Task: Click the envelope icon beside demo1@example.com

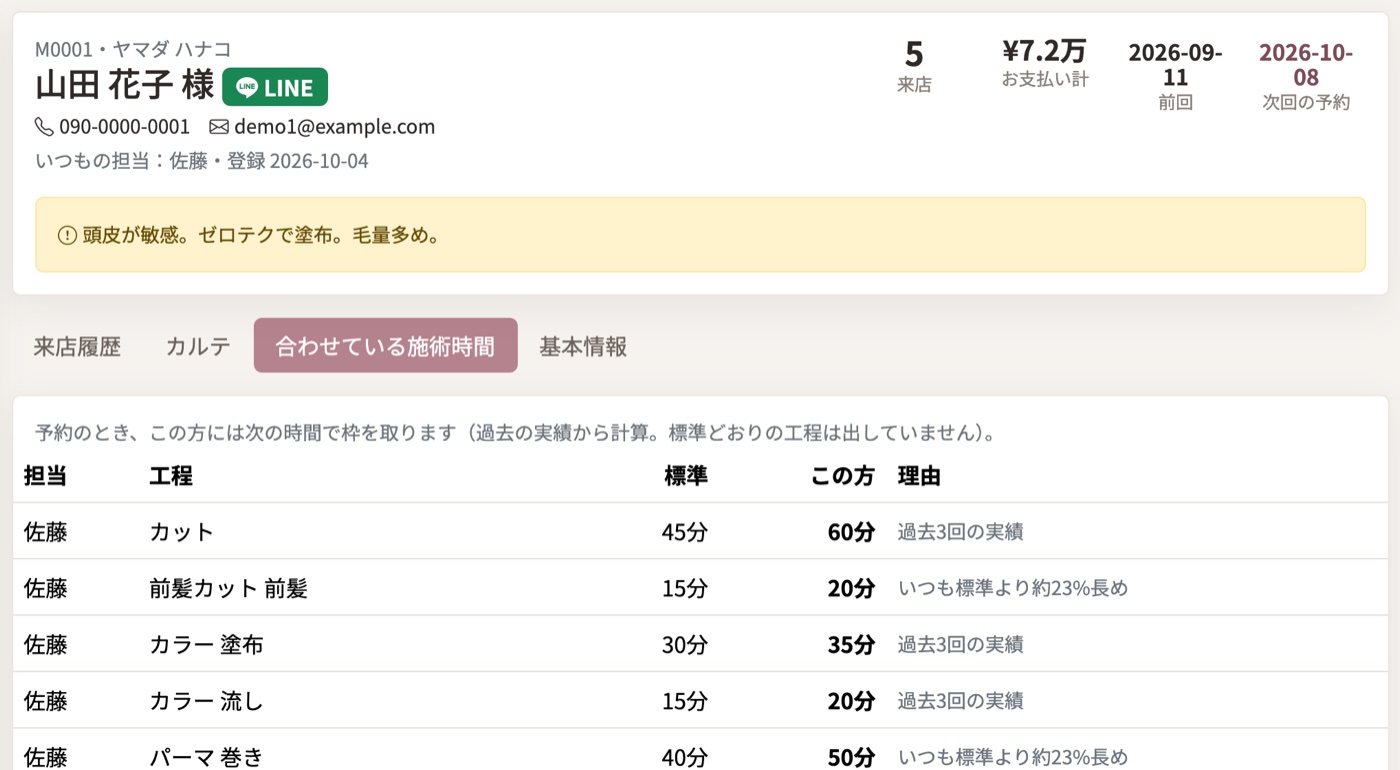Action: (219, 127)
